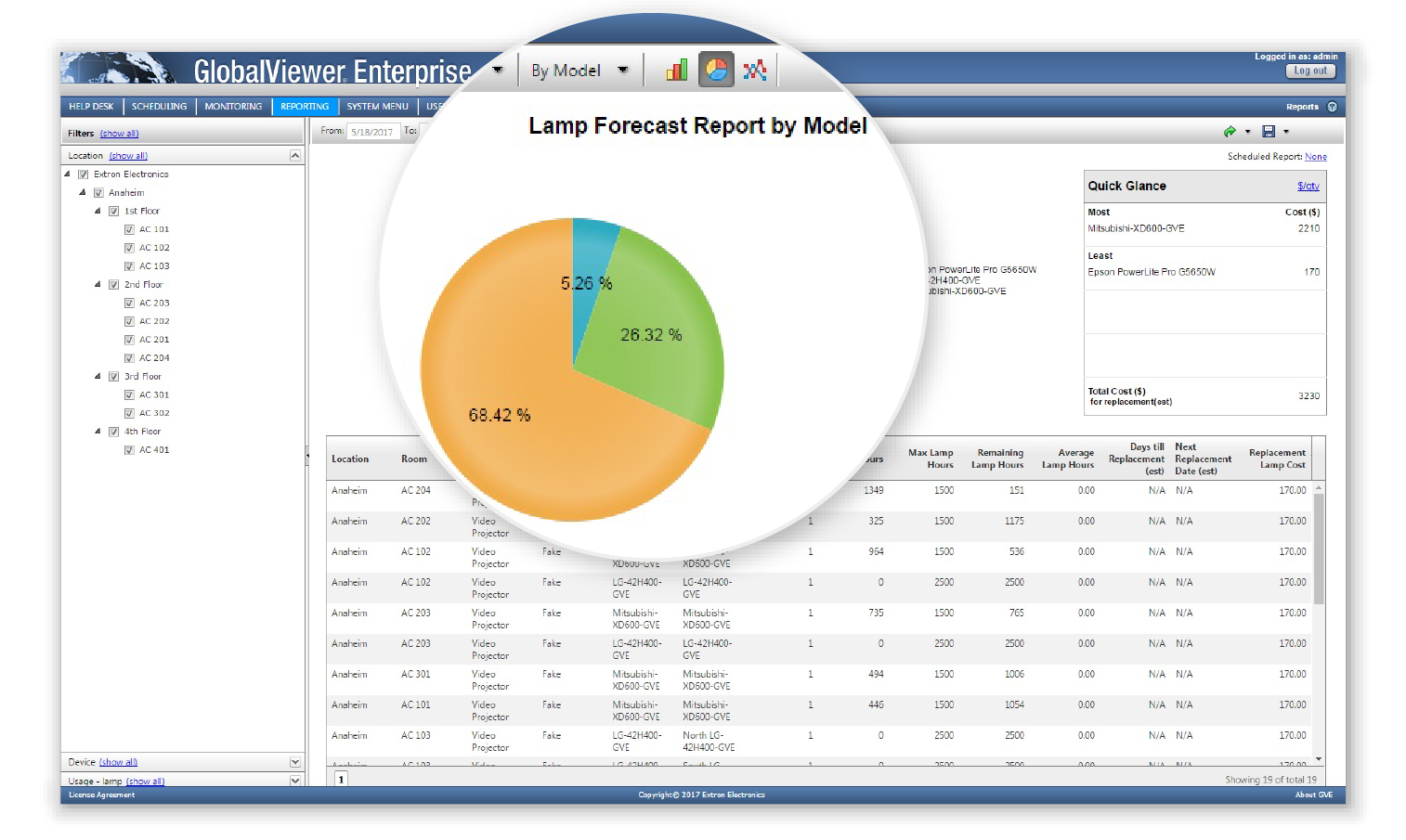Collapse the 3rd Floor tree node
Viewport: 1406px width, 840px height.
98,376
